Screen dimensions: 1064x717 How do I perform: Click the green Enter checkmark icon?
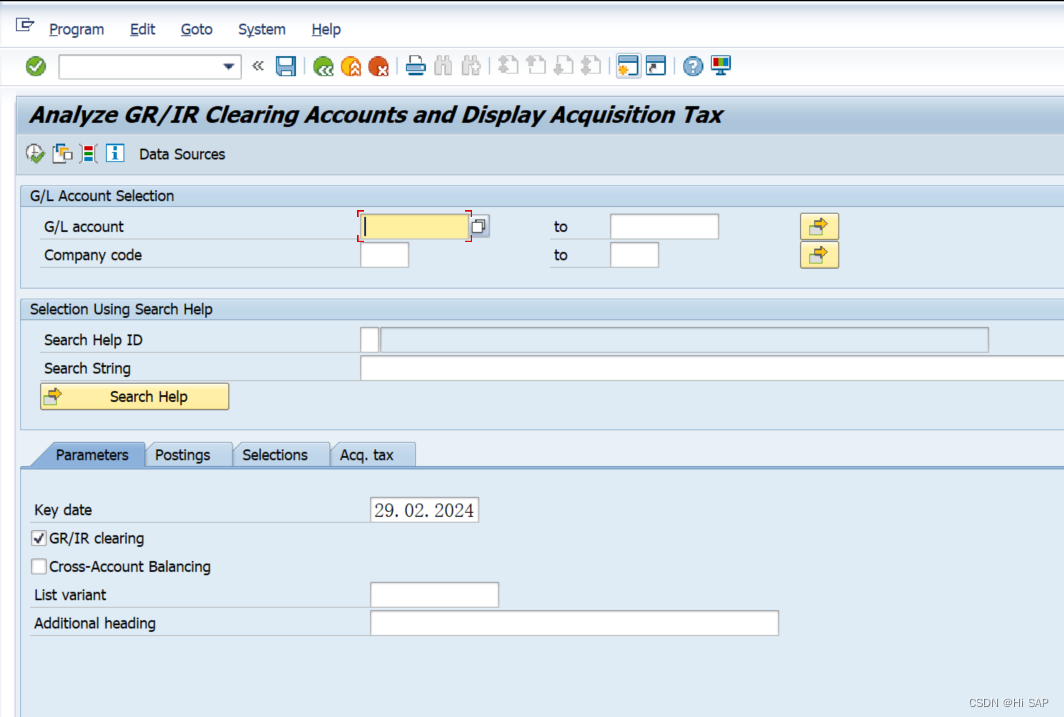click(x=34, y=65)
